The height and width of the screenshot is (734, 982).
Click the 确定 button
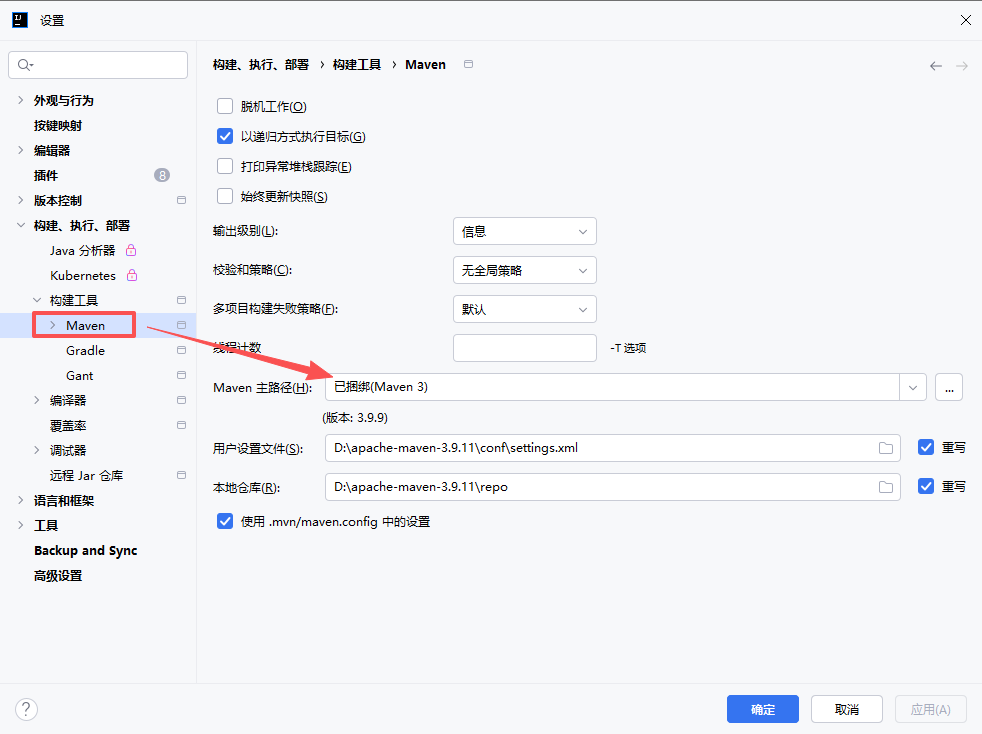(x=762, y=709)
